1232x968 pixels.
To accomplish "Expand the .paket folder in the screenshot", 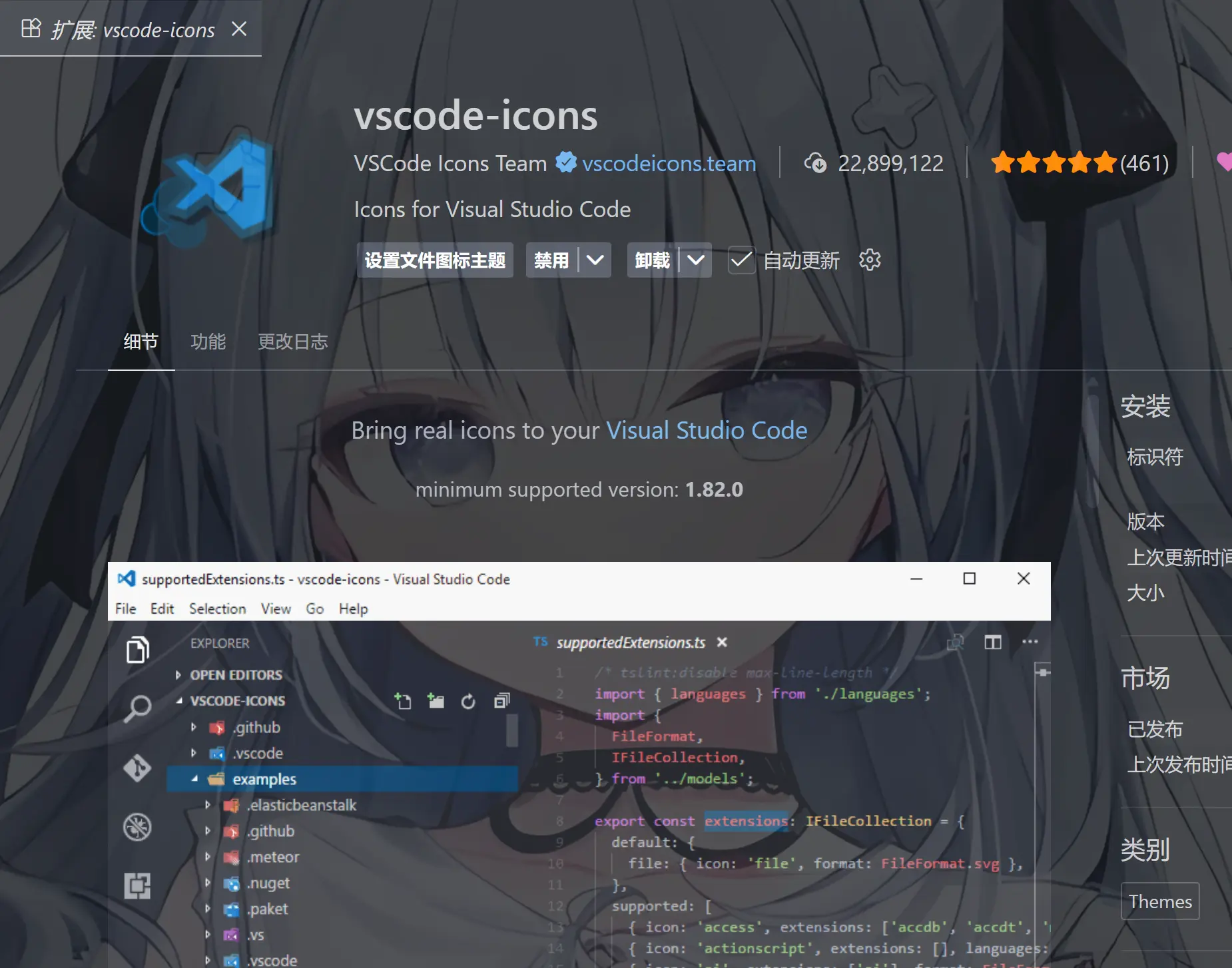I will [x=208, y=909].
